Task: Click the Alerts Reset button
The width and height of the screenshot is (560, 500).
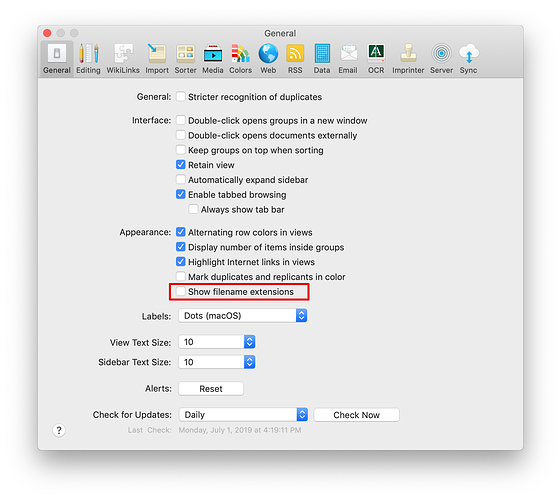Action: tap(211, 389)
